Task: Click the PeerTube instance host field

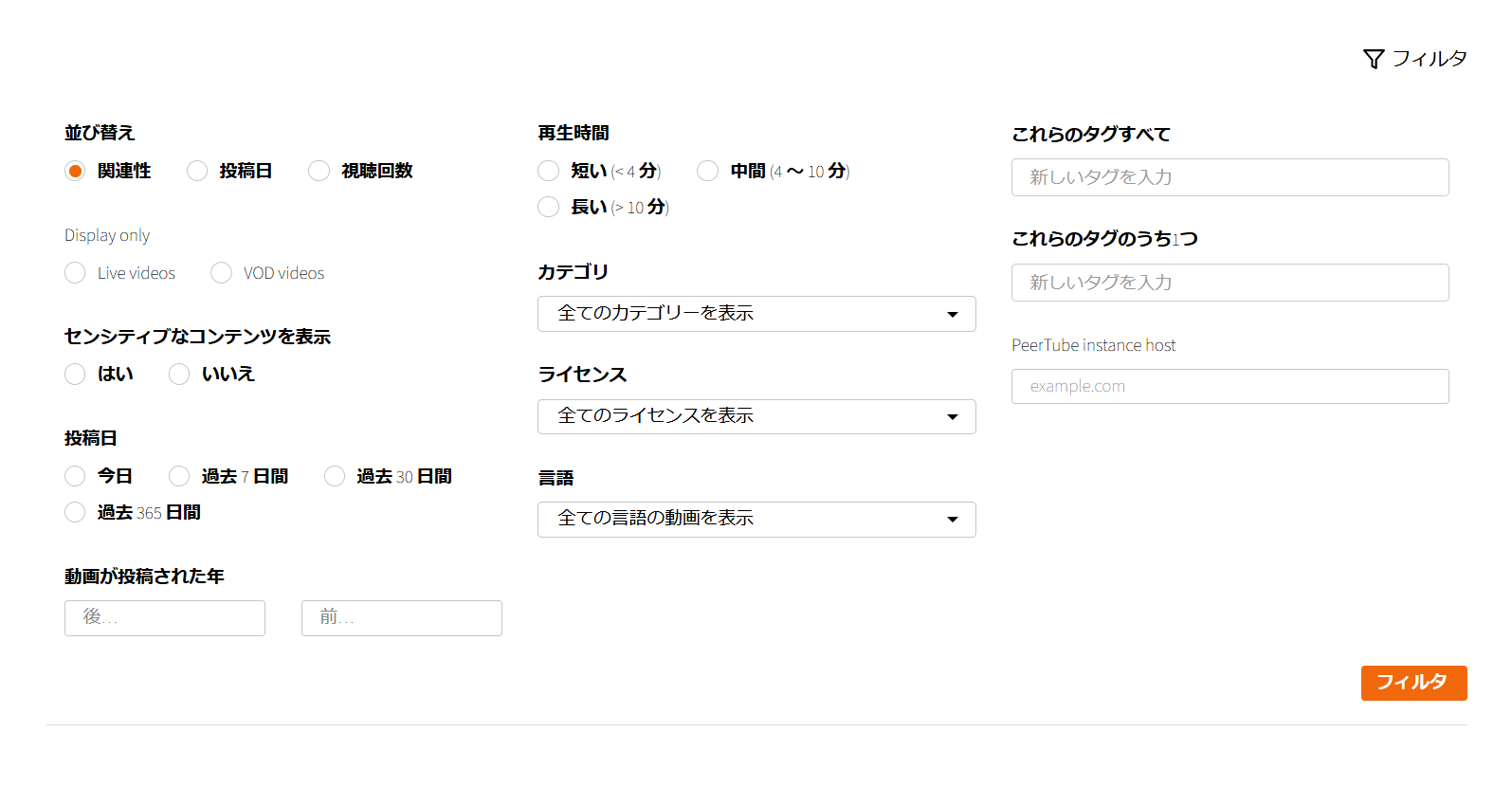Action: [x=1230, y=386]
